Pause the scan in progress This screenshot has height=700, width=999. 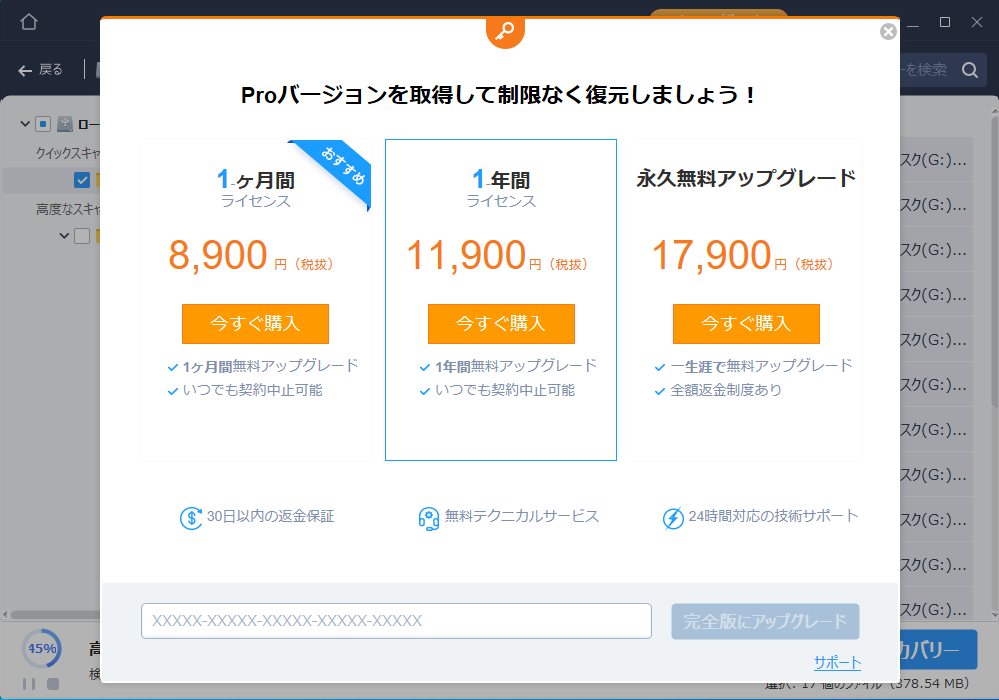(x=29, y=684)
